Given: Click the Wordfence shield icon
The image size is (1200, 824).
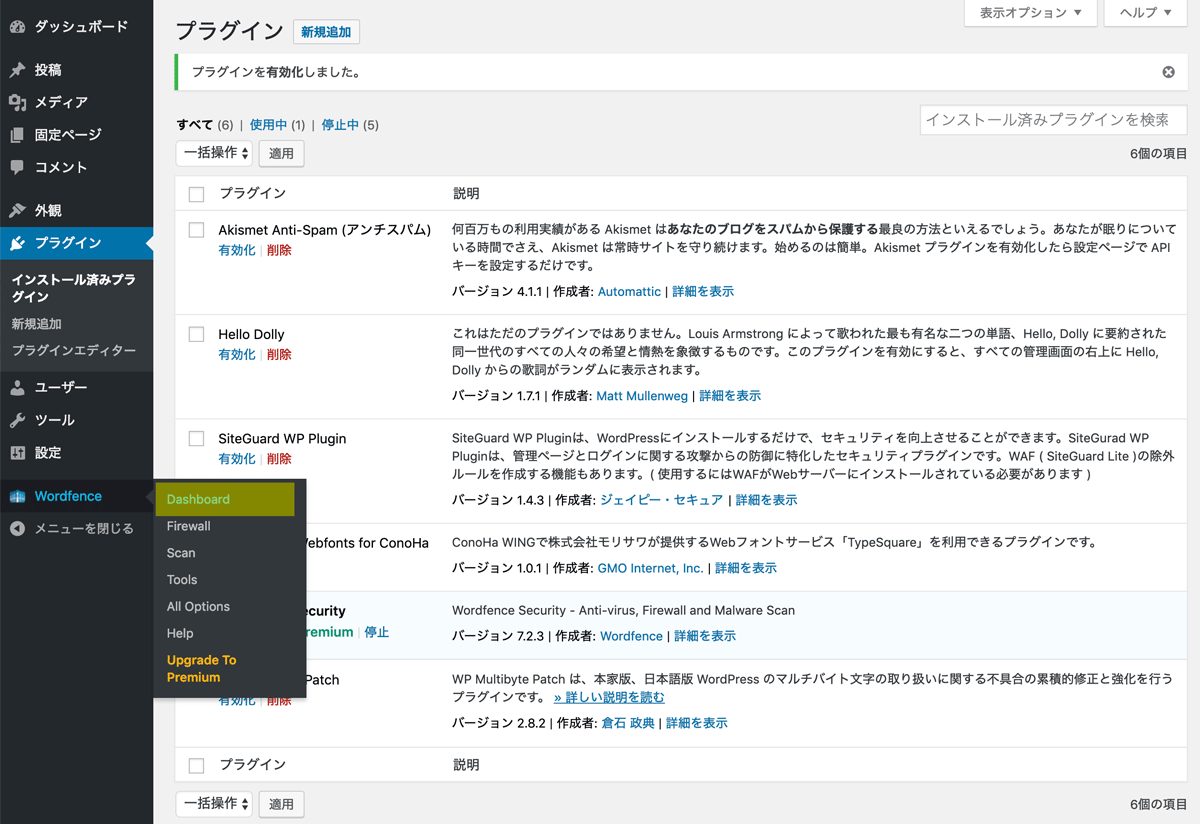Looking at the screenshot, I should tap(17, 496).
